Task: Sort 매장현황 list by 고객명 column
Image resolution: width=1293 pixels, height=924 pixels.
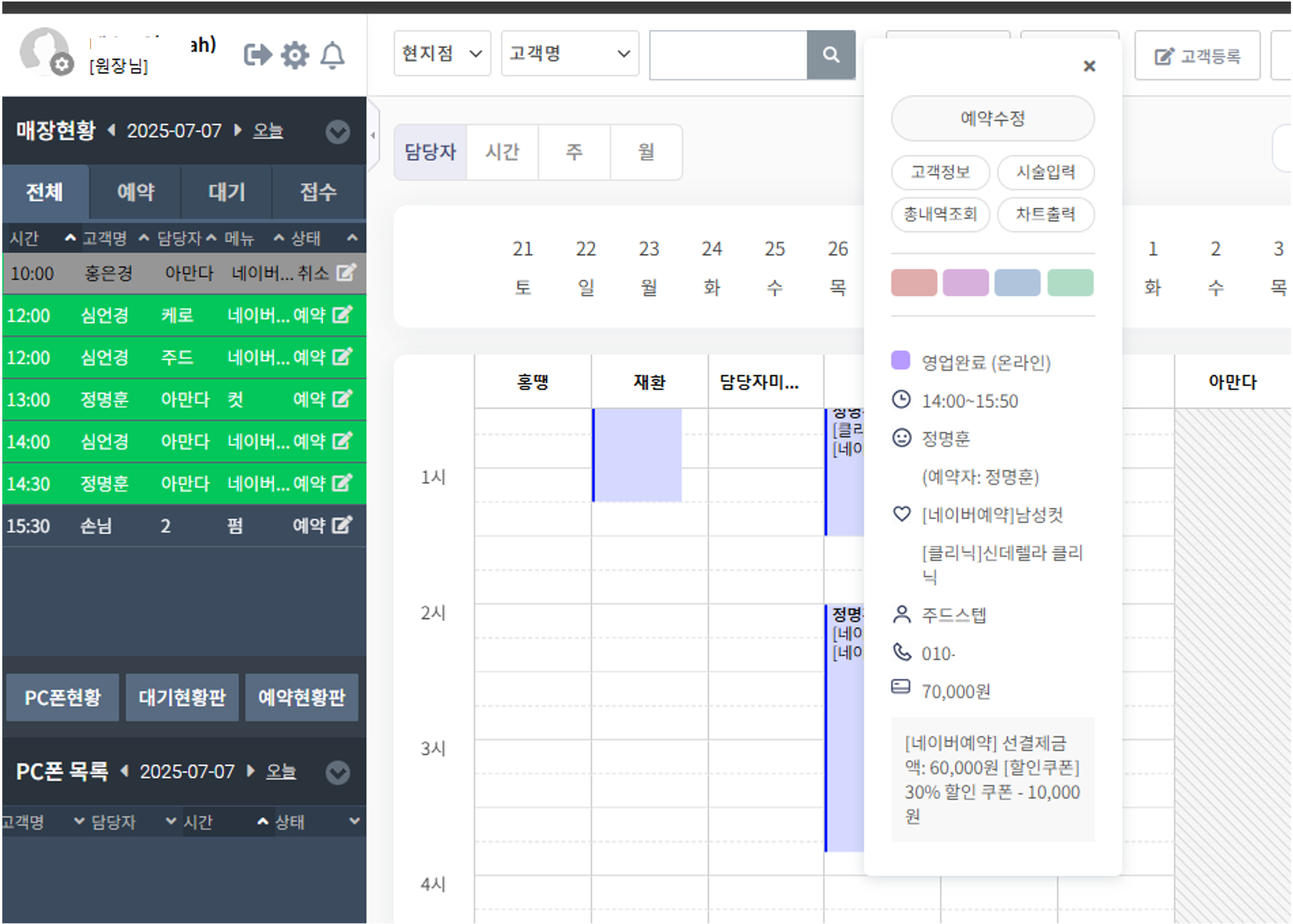Action: pos(116,238)
